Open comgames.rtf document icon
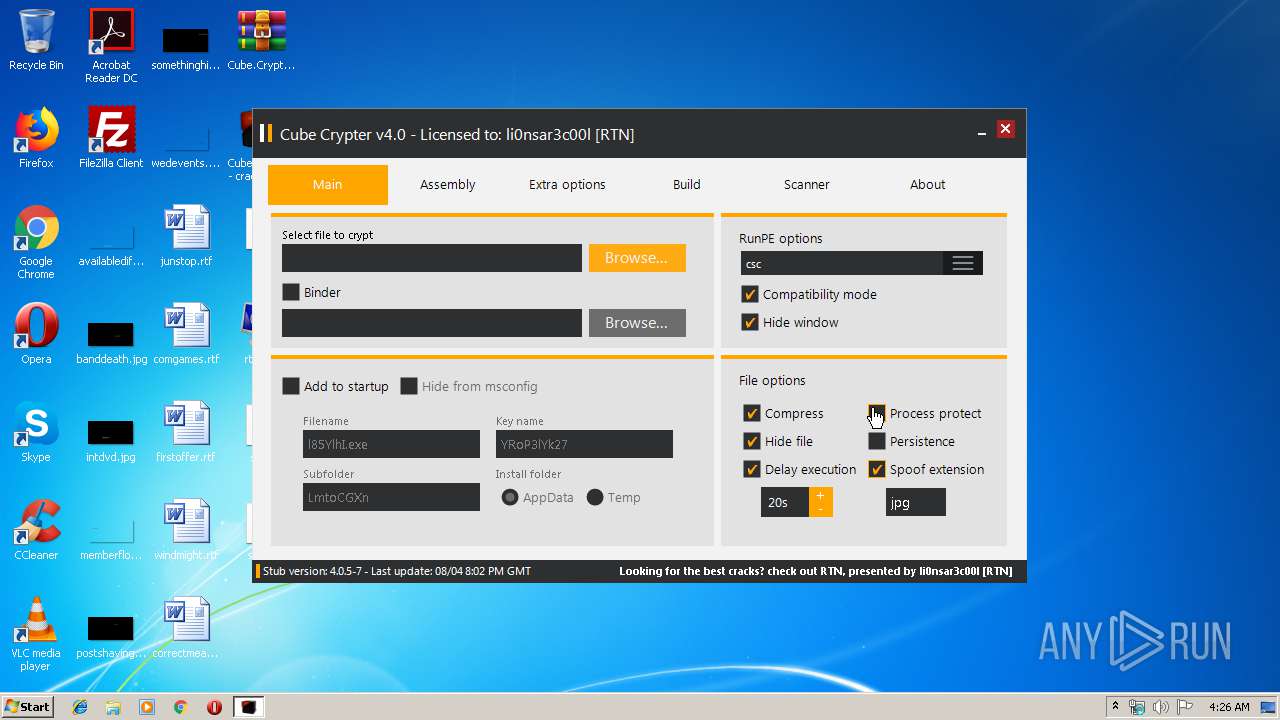Screen dimensions: 1280x720 (x=186, y=334)
